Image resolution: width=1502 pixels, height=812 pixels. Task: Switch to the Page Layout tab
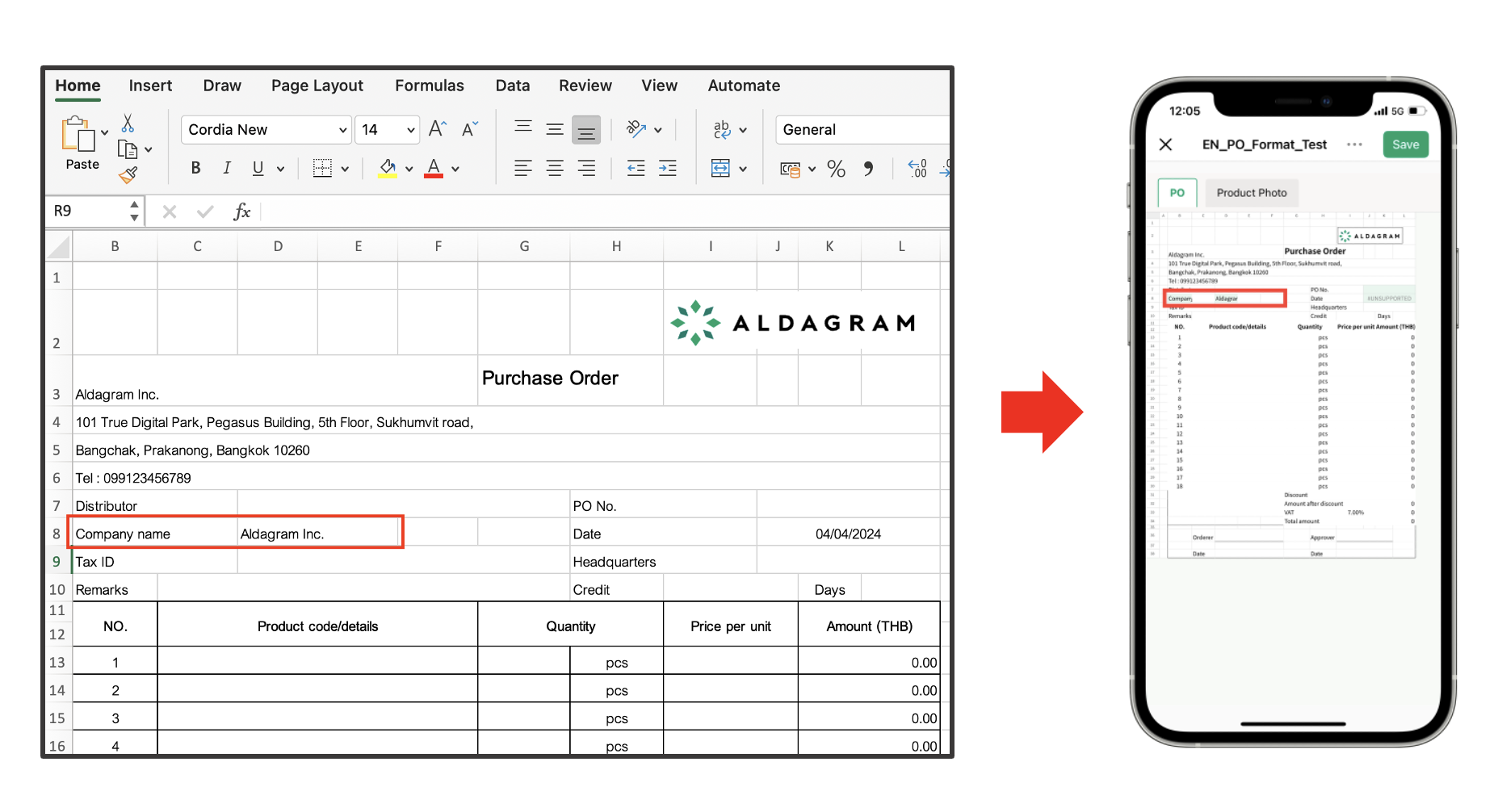click(317, 86)
